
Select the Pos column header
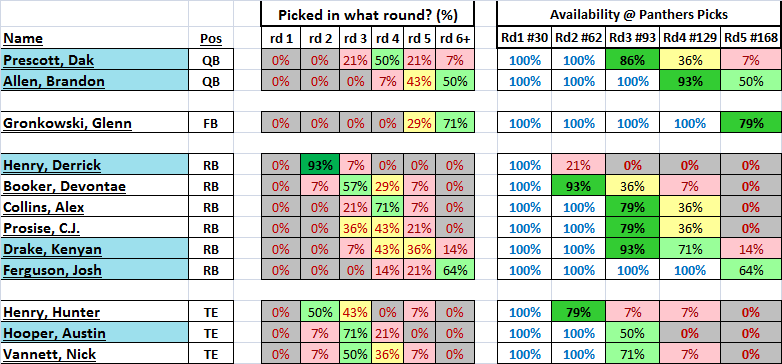211,38
